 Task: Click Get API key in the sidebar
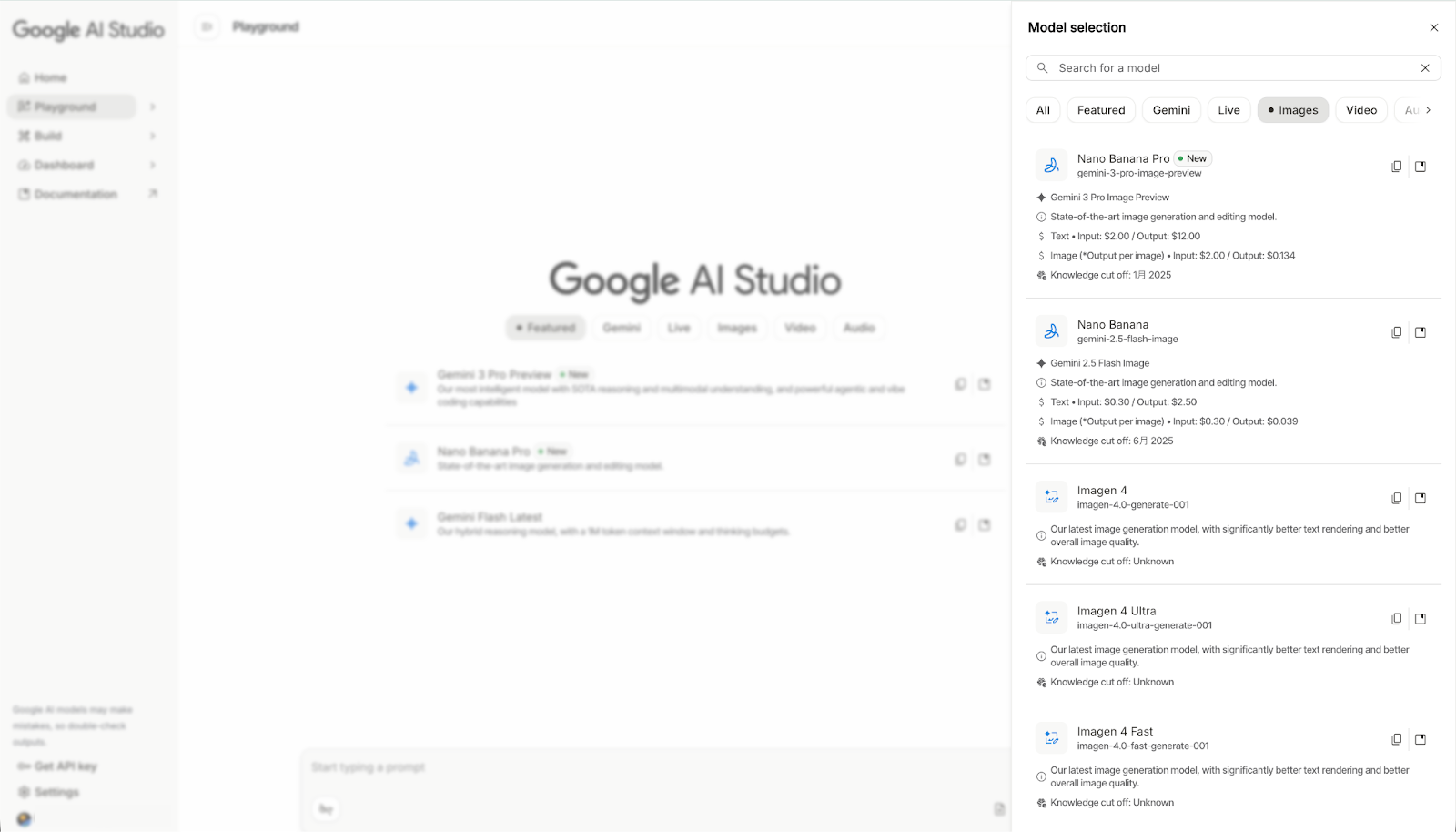point(55,766)
